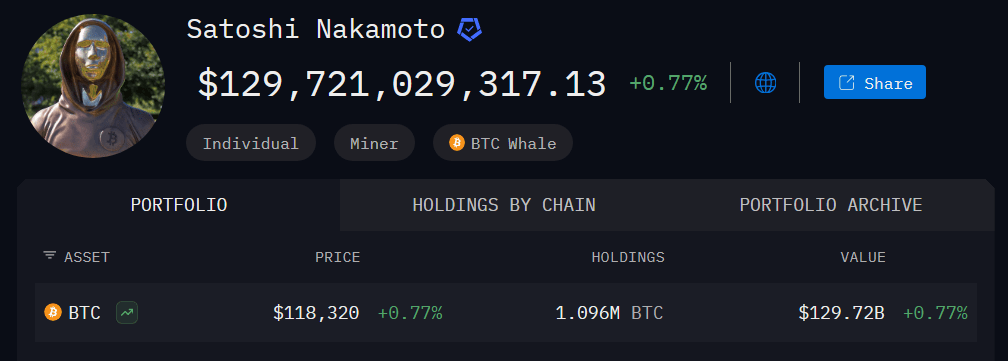Select the Individual tag

pos(251,143)
